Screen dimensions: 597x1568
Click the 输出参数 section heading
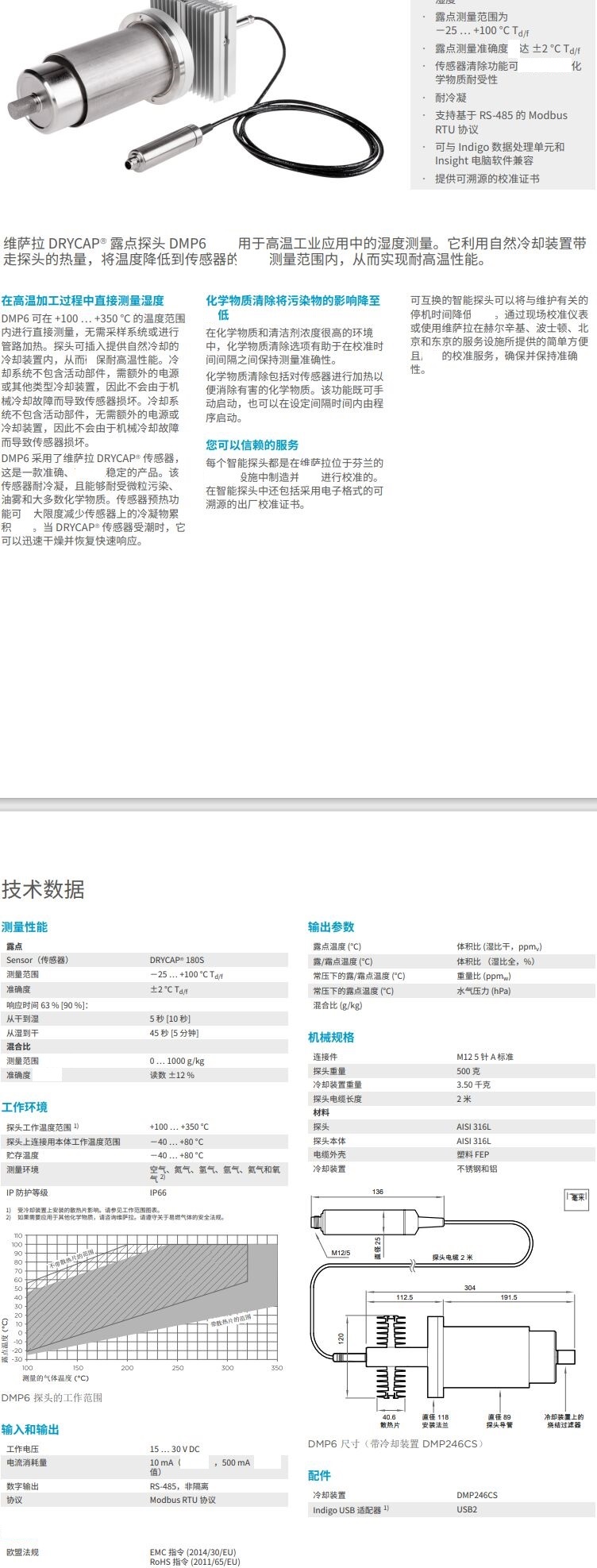point(331,927)
